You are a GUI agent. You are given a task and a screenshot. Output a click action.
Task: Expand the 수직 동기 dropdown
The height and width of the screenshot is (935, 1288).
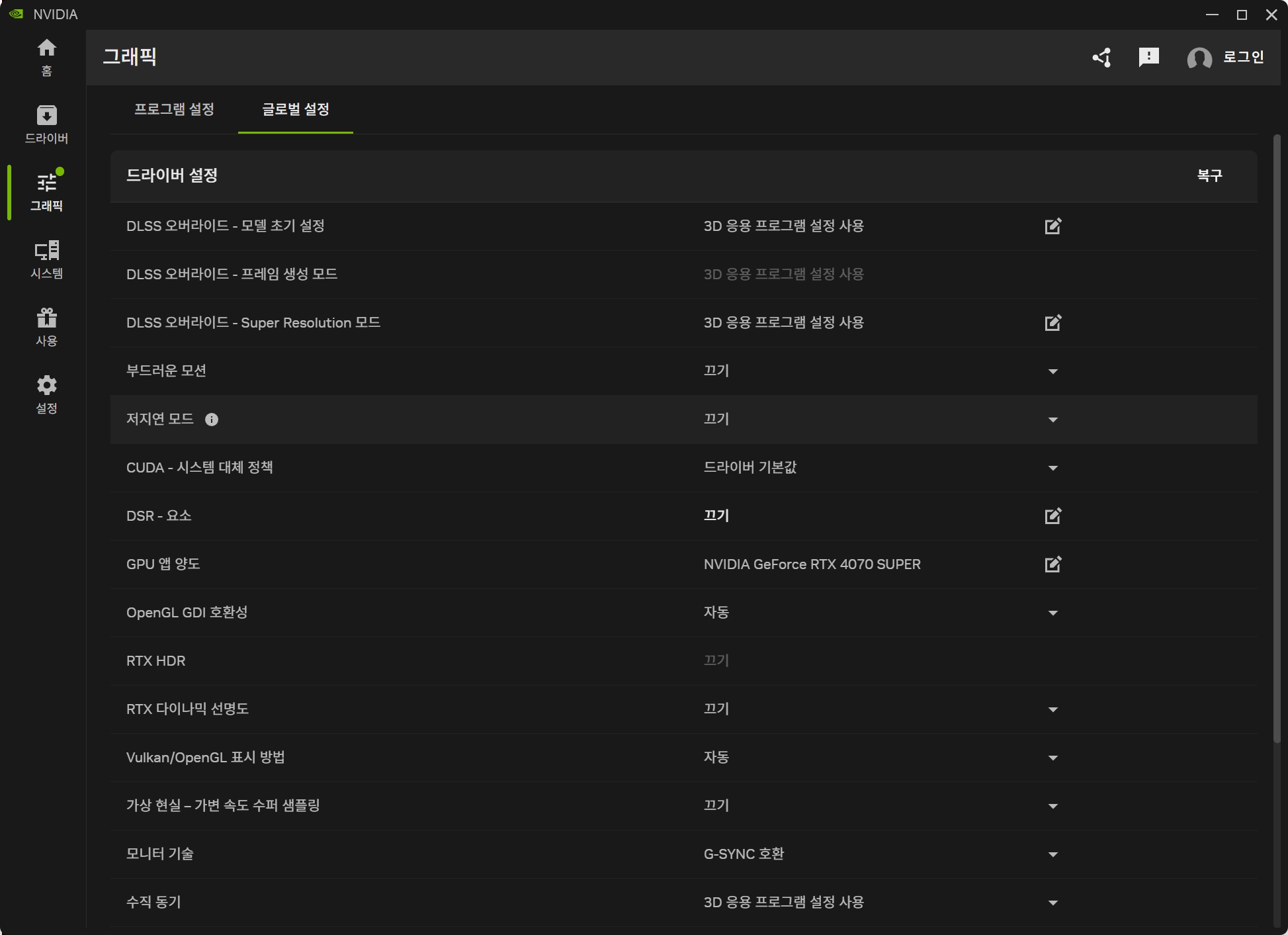[1053, 903]
